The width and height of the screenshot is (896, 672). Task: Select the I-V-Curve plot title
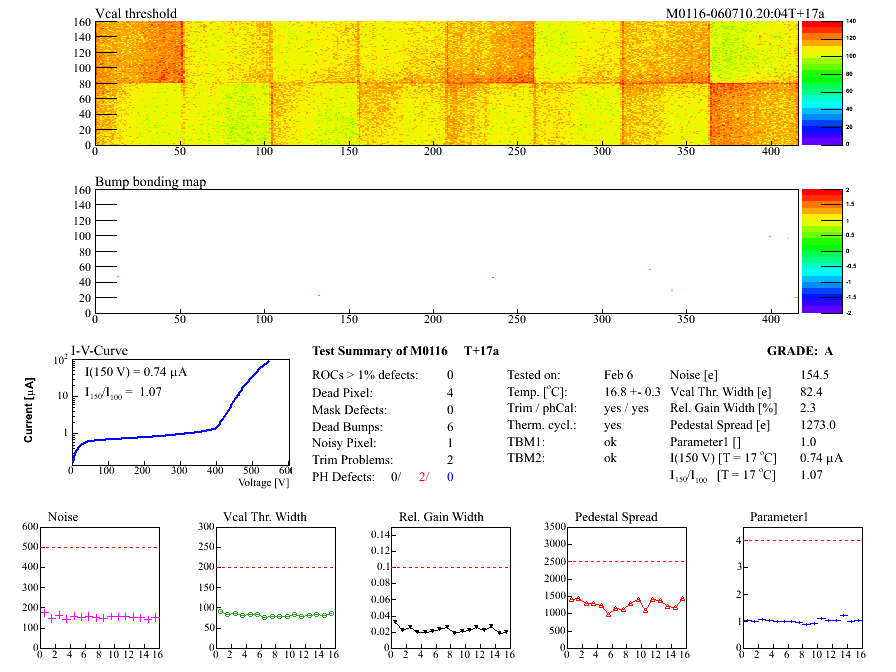pyautogui.click(x=97, y=351)
